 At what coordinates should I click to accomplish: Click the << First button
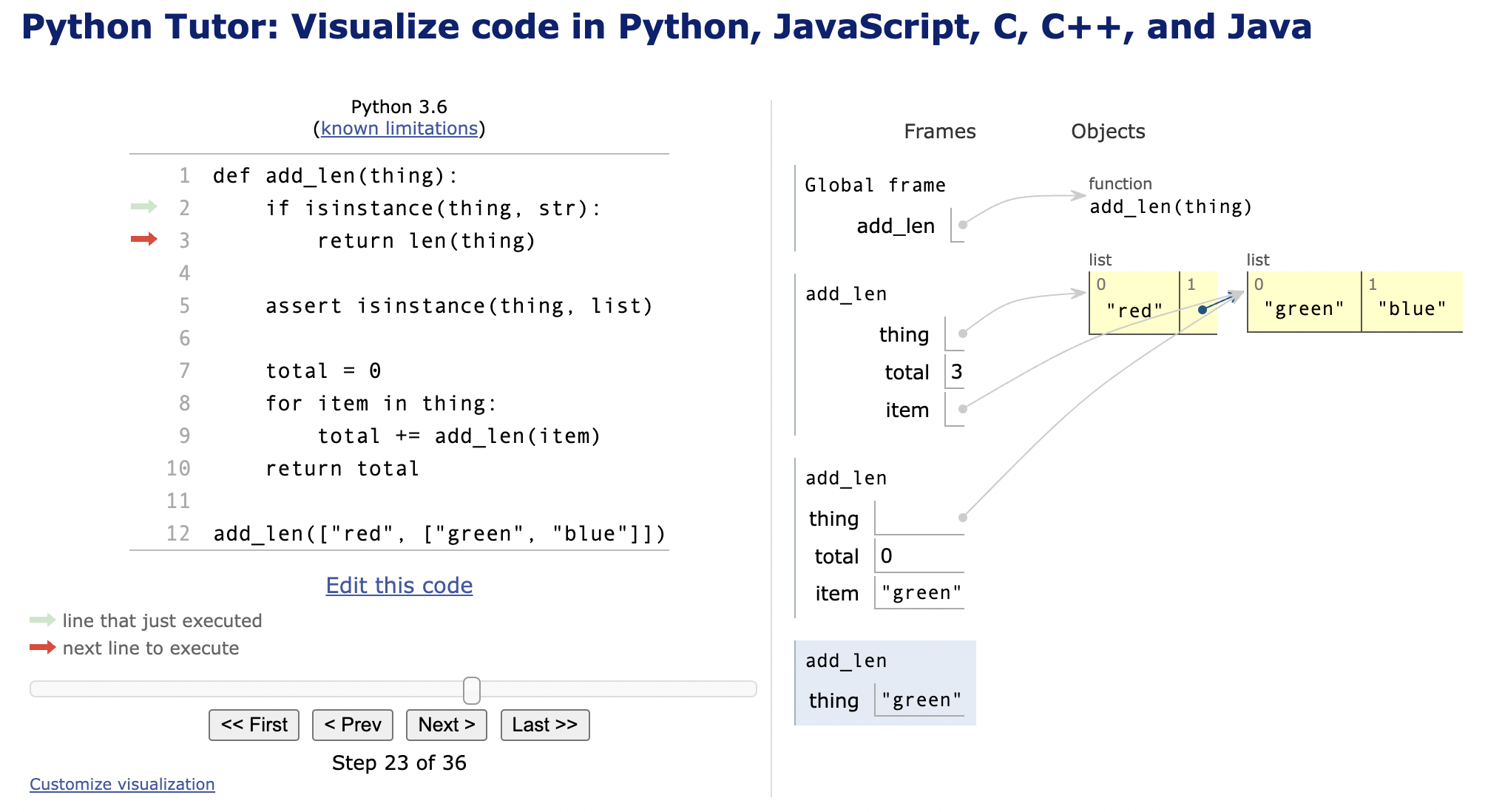click(x=254, y=725)
